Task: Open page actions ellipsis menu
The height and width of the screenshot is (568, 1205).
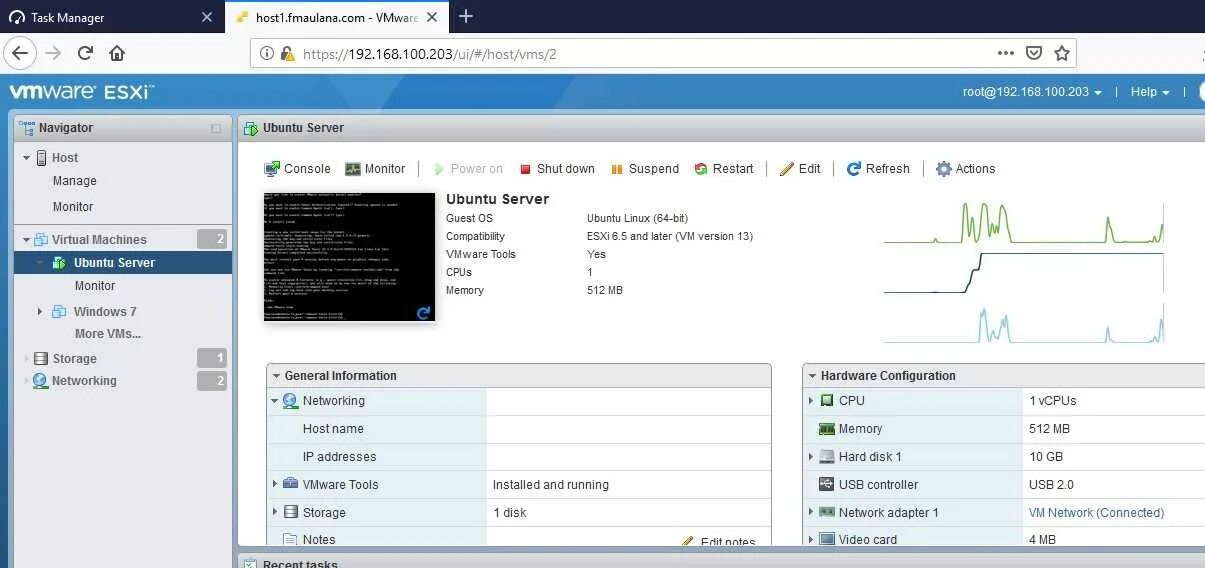Action: 1006,54
